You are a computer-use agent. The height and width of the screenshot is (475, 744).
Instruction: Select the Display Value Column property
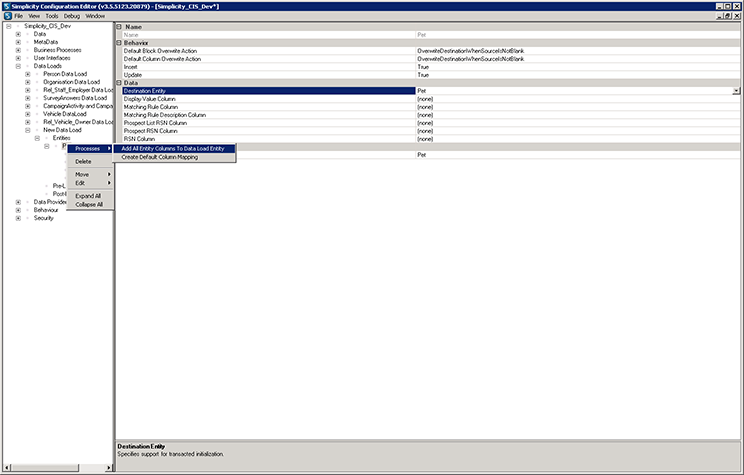coord(269,99)
